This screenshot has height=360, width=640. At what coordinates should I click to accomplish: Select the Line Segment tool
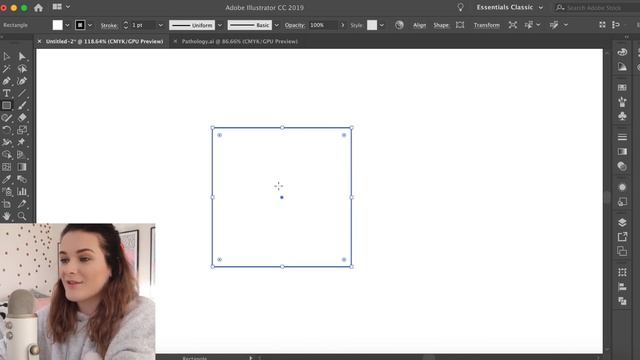(x=22, y=93)
